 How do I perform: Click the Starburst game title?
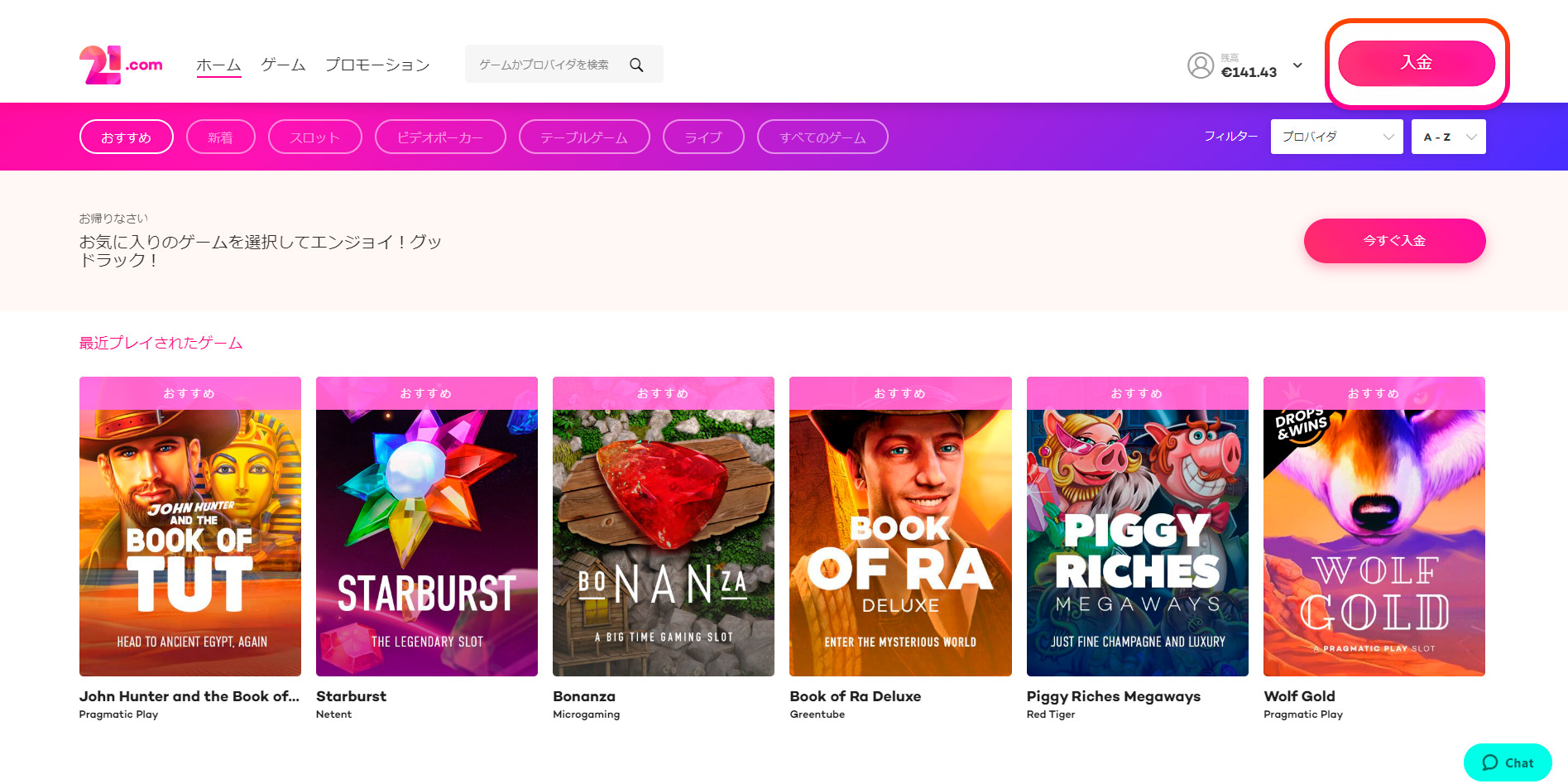coord(351,696)
